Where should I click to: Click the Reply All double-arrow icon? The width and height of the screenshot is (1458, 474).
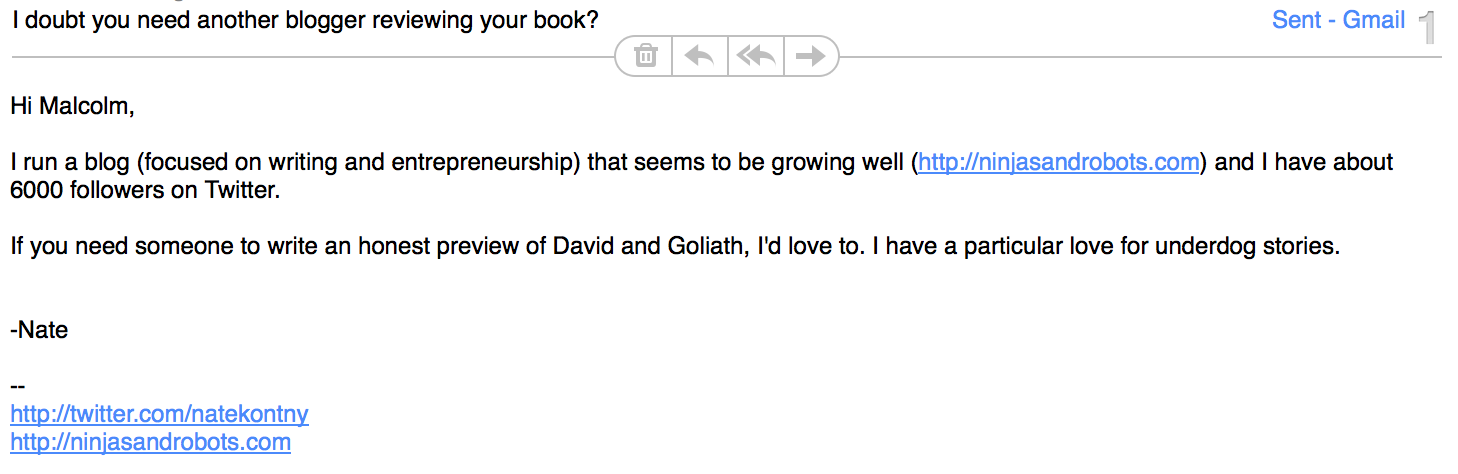(756, 56)
